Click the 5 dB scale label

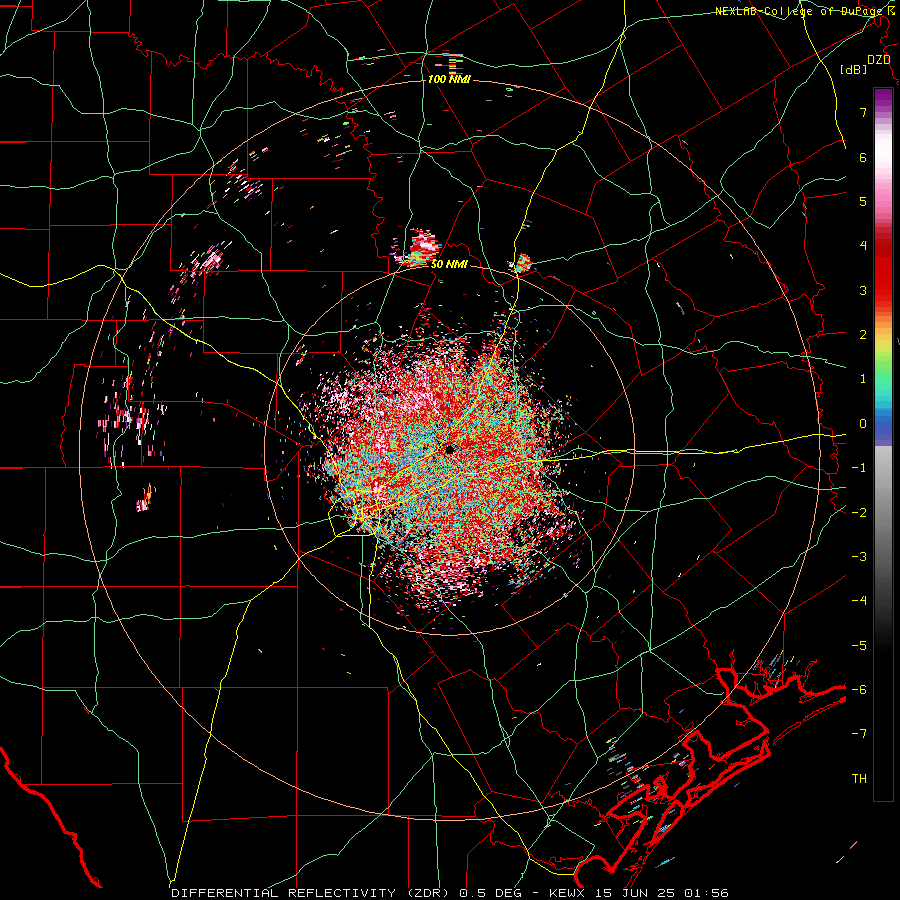click(x=863, y=201)
